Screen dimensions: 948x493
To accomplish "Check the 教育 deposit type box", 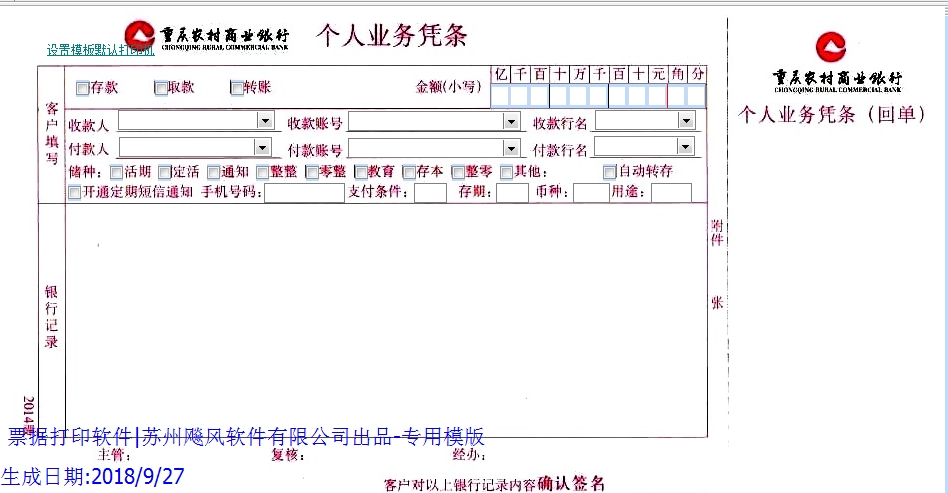I will (361, 172).
